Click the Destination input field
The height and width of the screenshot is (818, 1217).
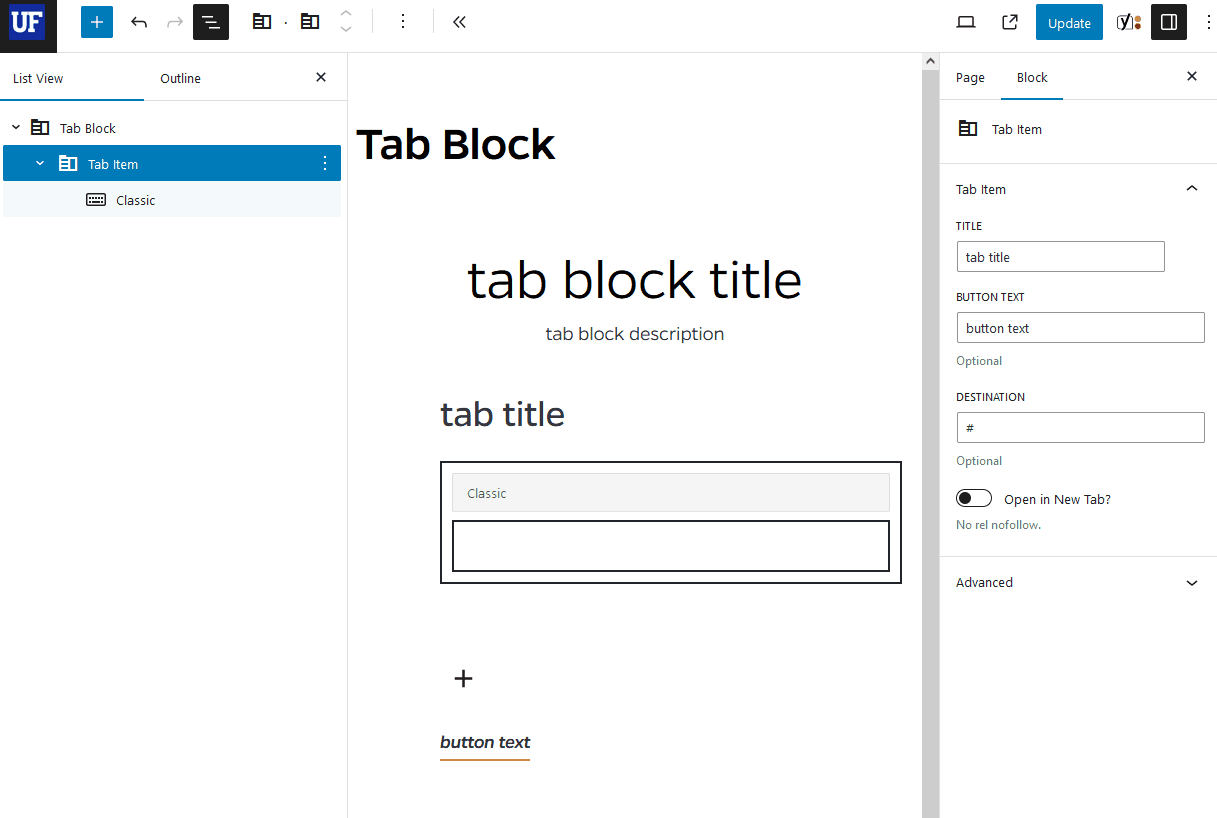(1079, 427)
